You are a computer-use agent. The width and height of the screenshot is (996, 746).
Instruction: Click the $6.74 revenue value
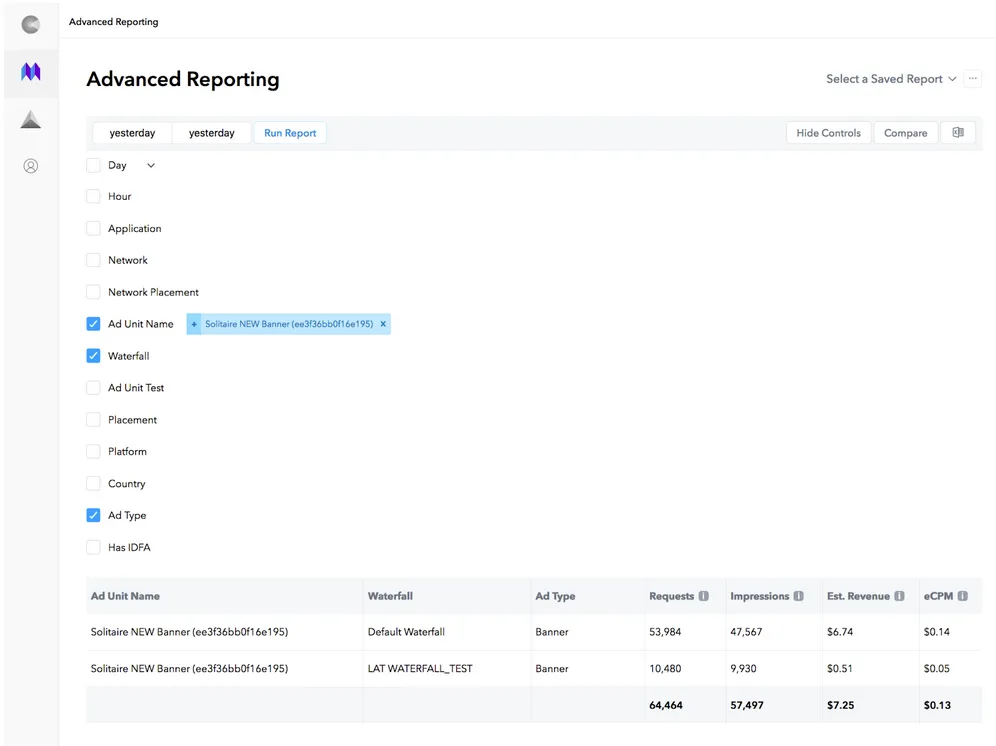(x=840, y=632)
